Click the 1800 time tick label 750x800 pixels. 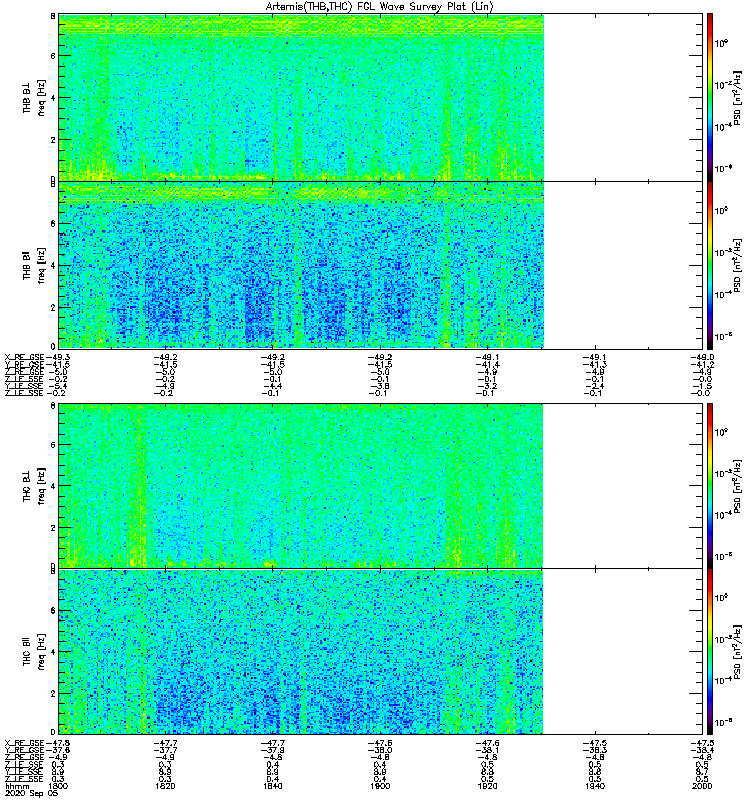[x=58, y=786]
